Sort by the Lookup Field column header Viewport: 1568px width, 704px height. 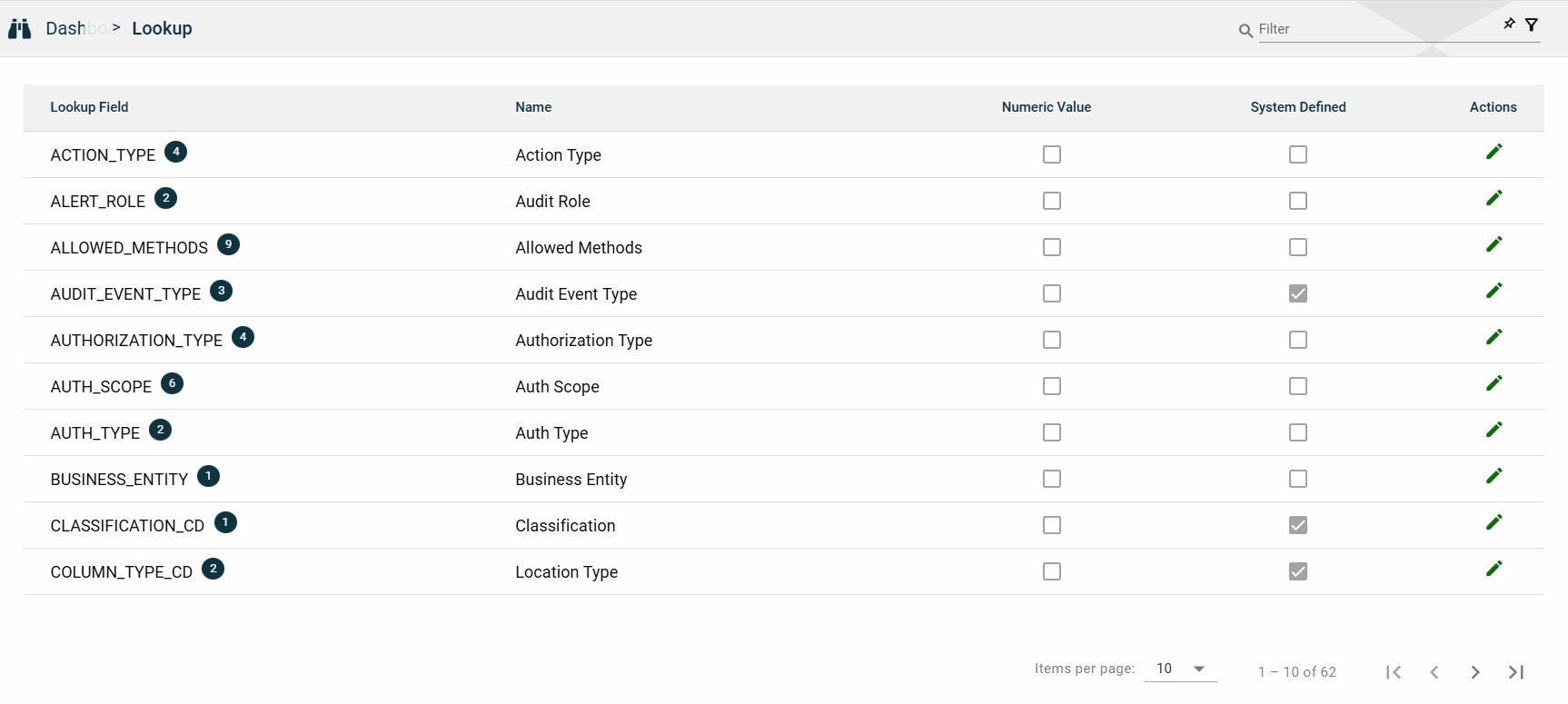[x=89, y=107]
